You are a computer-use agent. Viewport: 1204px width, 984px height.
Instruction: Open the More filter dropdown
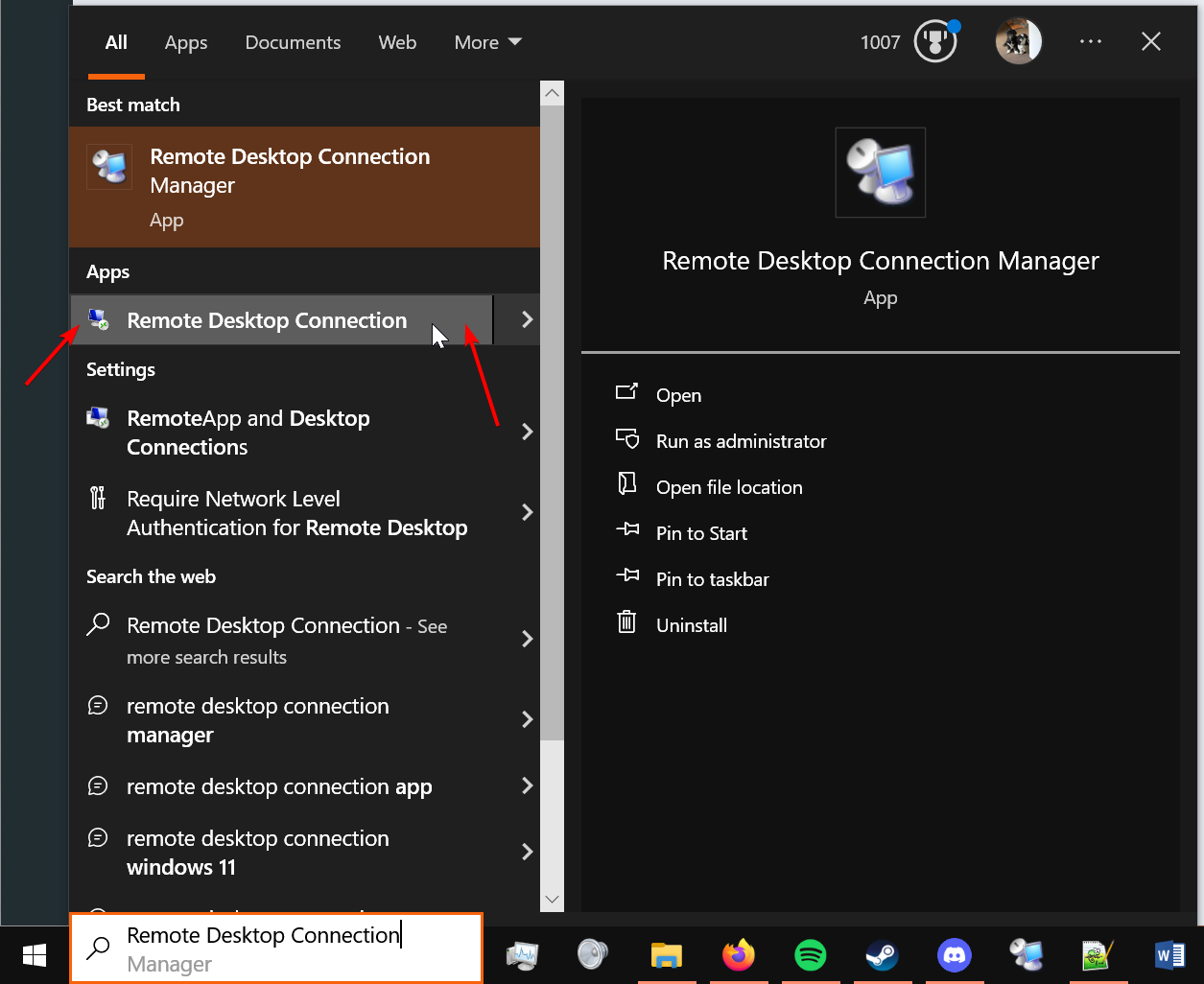pyautogui.click(x=487, y=42)
